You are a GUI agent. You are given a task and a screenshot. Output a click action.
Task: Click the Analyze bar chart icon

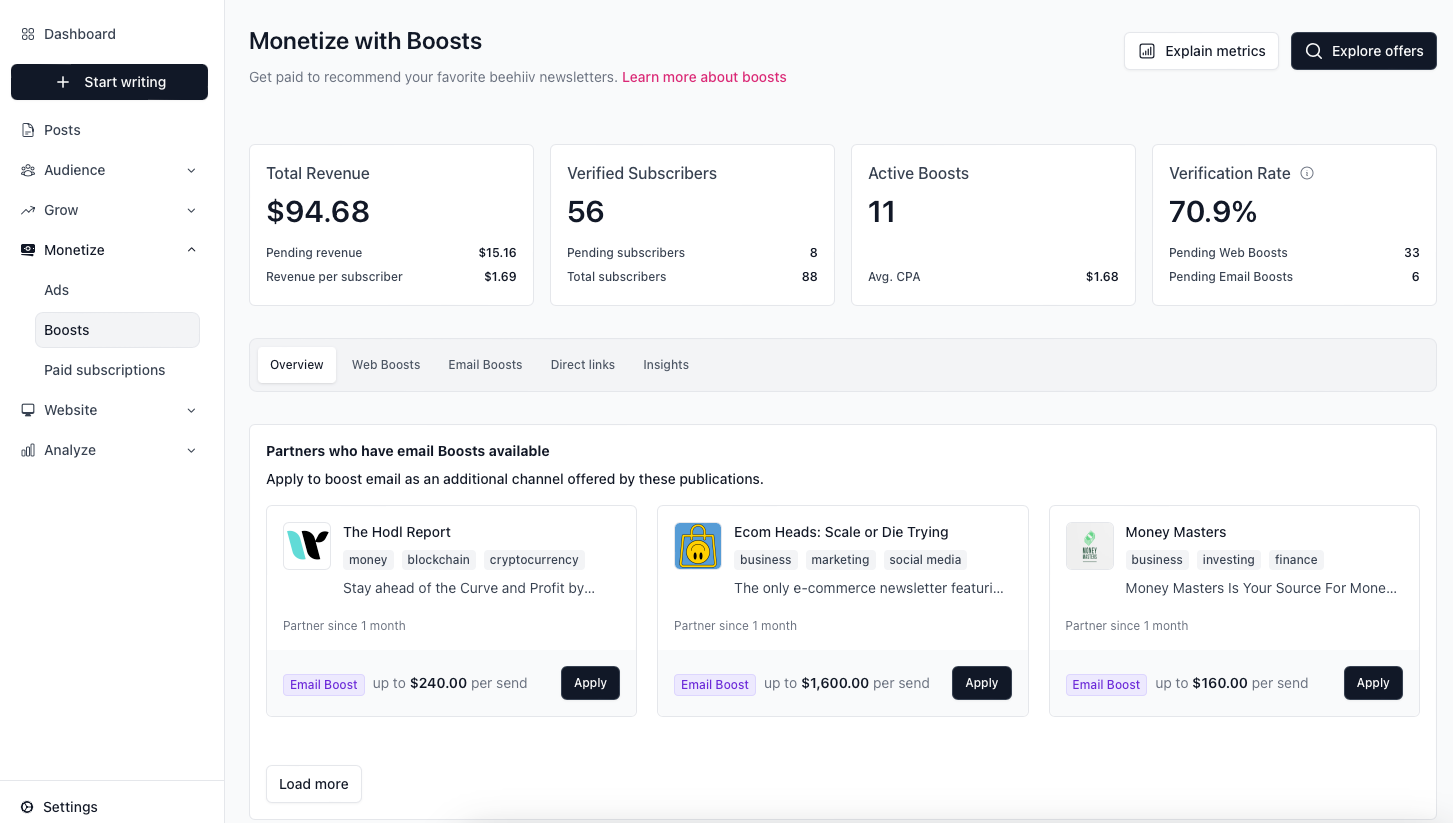(28, 450)
